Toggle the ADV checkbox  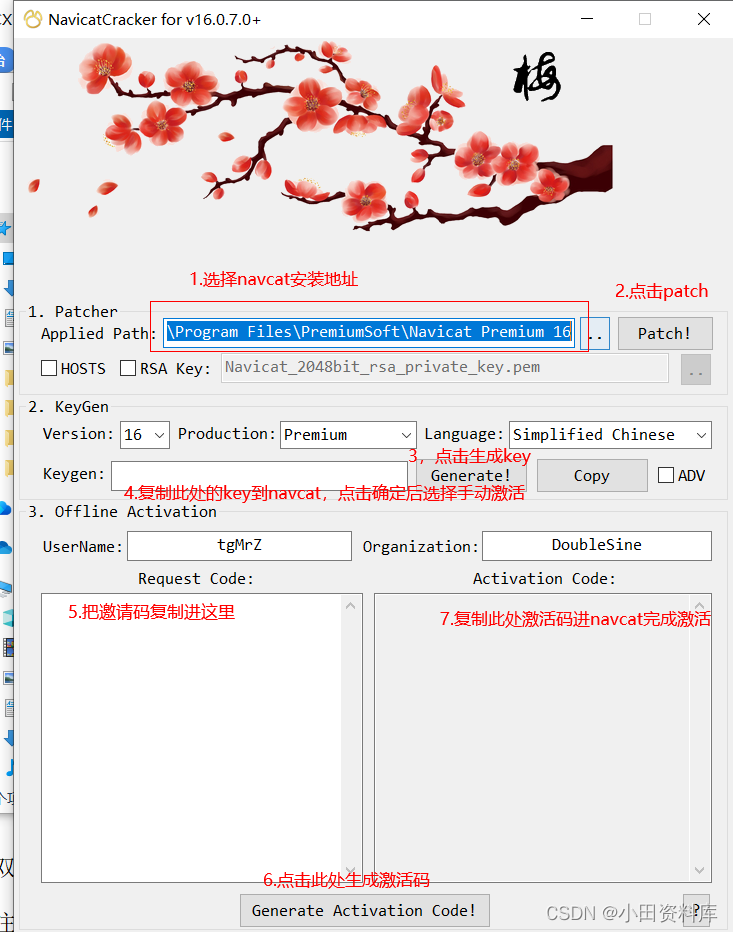tap(666, 476)
